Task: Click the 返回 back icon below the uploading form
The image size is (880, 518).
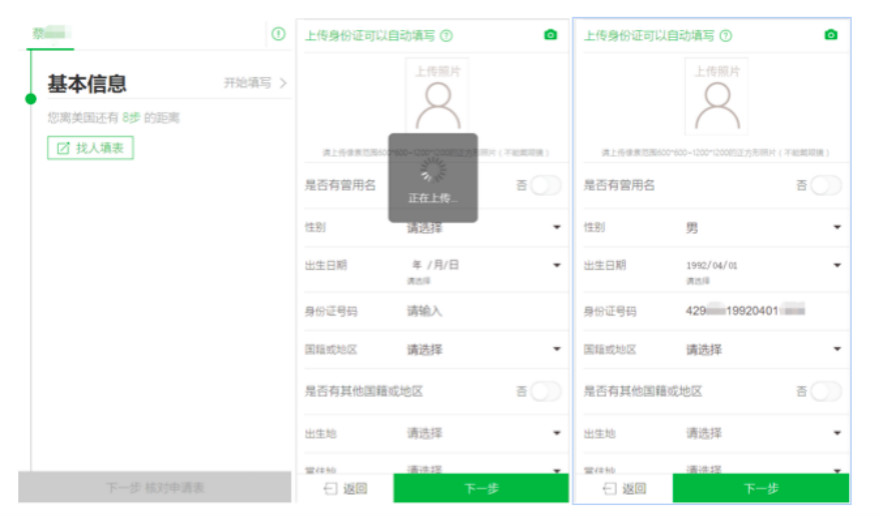Action: click(x=330, y=489)
